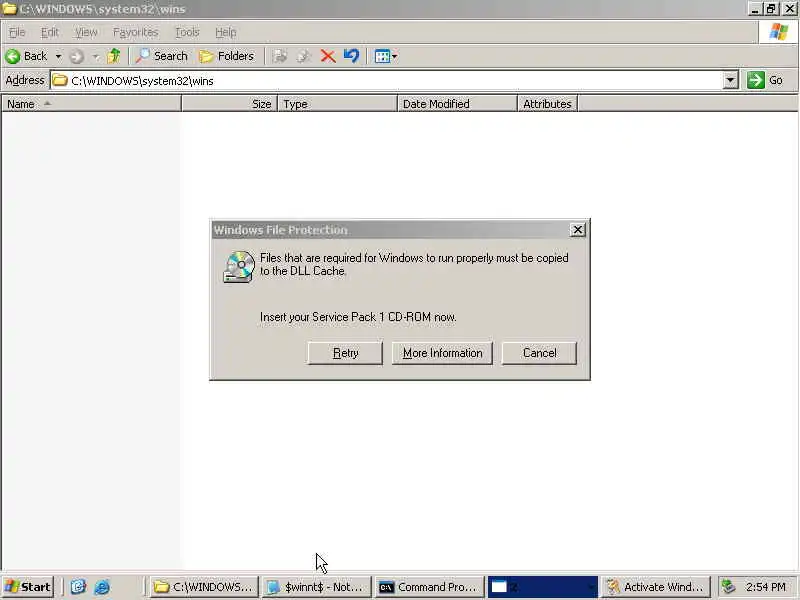Go up one folder level icon
800x600 pixels.
click(114, 56)
